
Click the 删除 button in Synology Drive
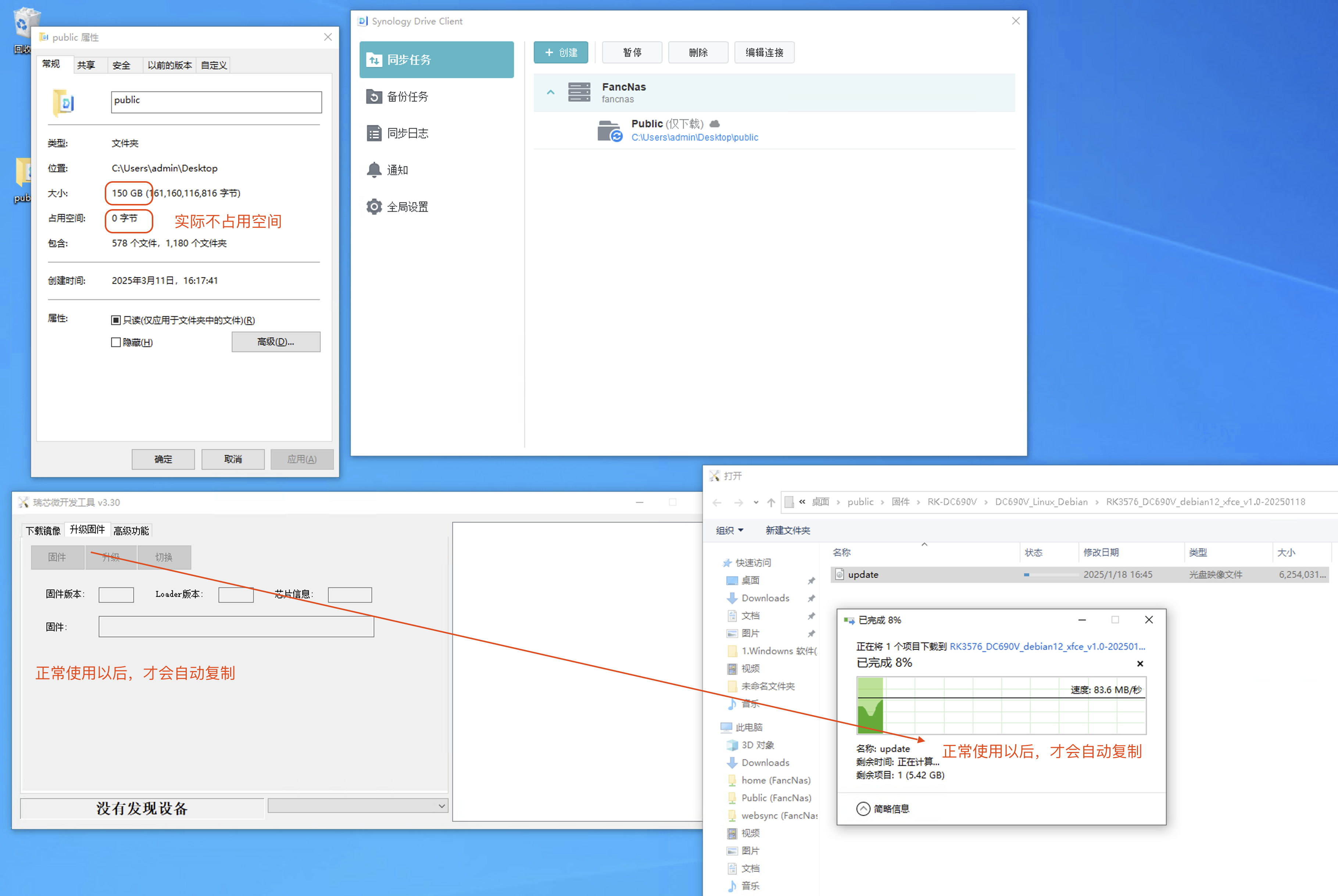[x=698, y=53]
